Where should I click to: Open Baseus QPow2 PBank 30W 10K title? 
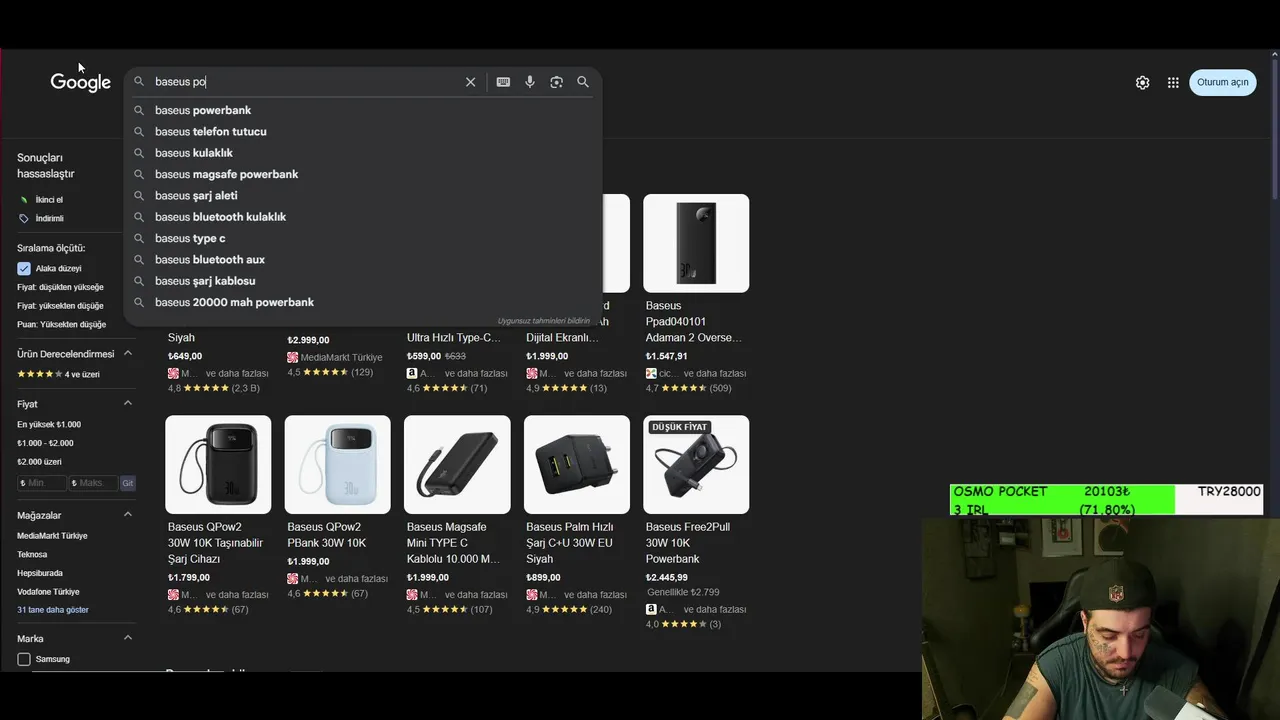click(327, 535)
